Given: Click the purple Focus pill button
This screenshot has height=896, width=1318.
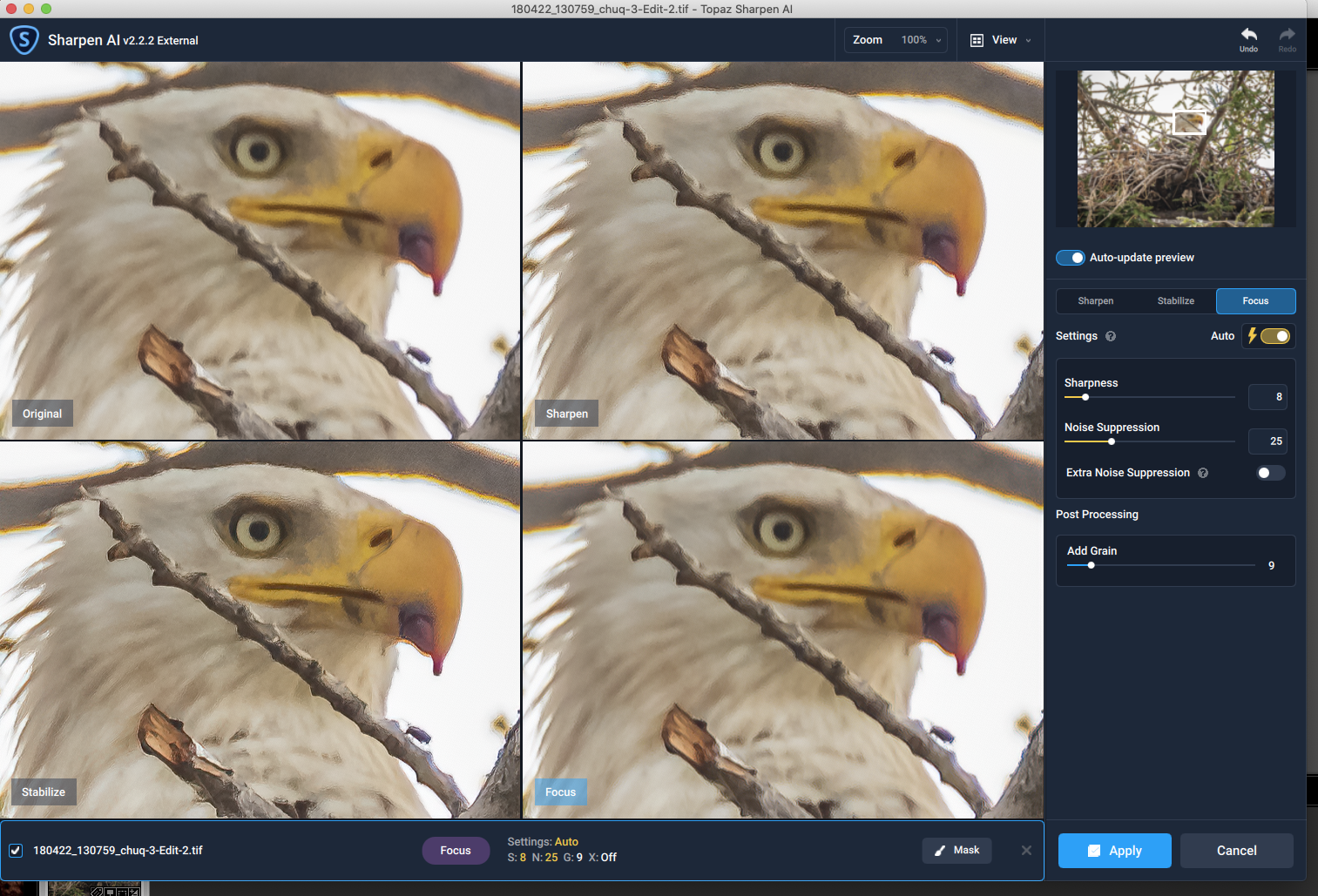Looking at the screenshot, I should (456, 851).
